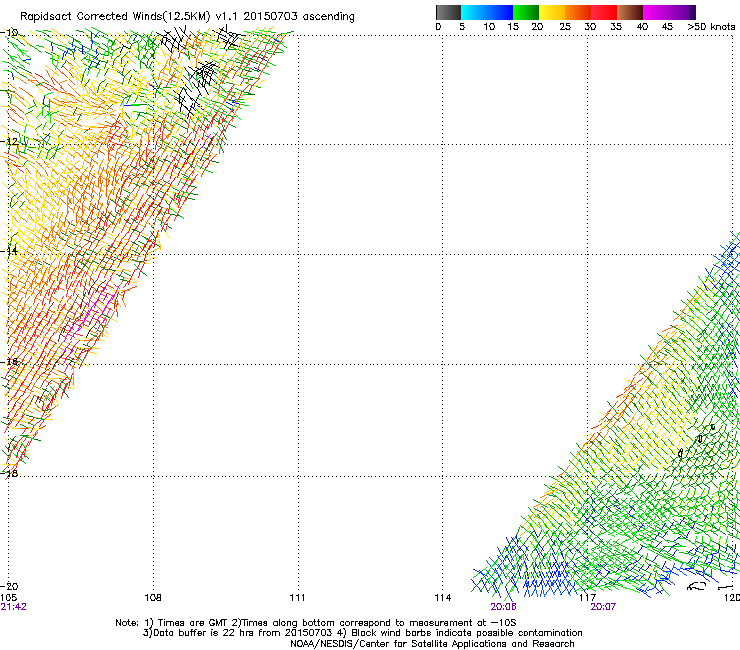Viewport: 740px width, 650px height.
Task: Click the '35' label under the color bar
Action: [616, 27]
